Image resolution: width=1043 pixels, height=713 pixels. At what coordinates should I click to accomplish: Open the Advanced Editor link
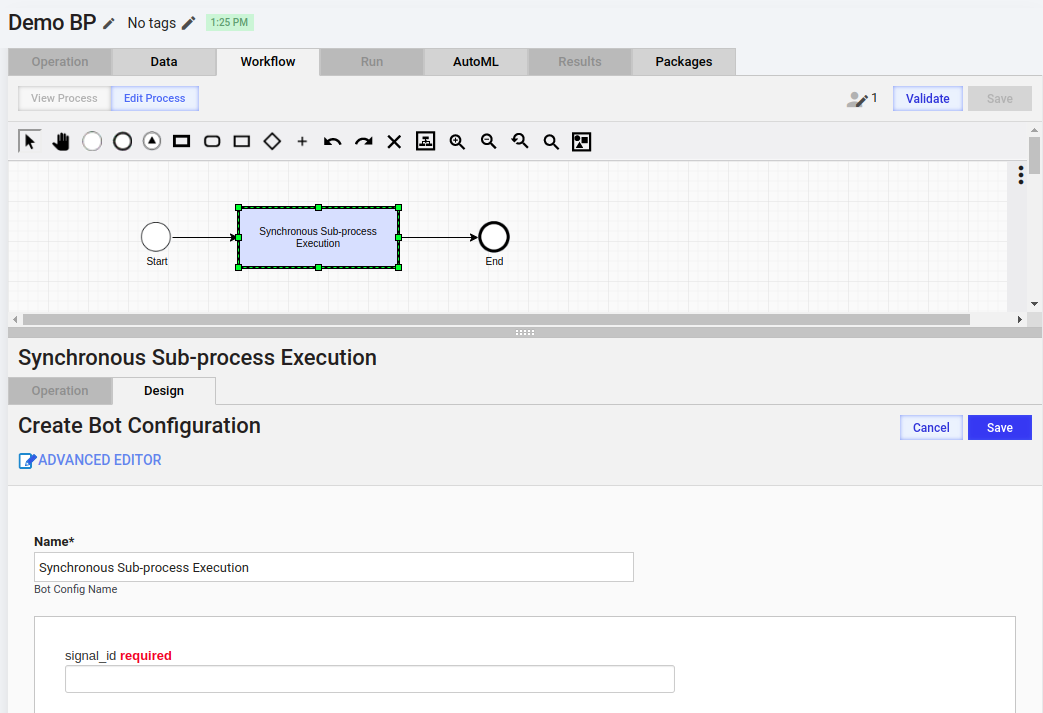pos(90,460)
